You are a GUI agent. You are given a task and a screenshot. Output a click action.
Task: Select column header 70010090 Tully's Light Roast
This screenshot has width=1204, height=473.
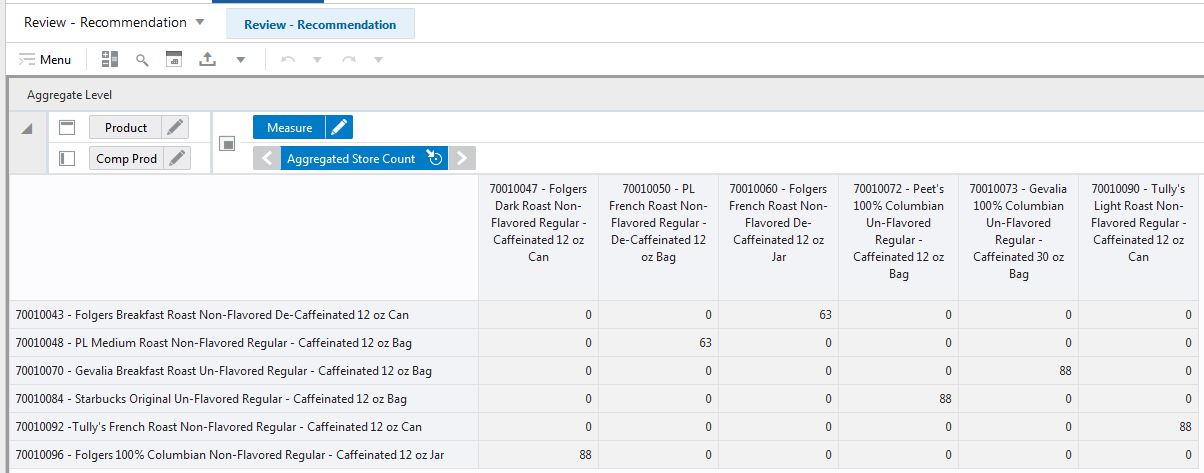click(x=1140, y=238)
